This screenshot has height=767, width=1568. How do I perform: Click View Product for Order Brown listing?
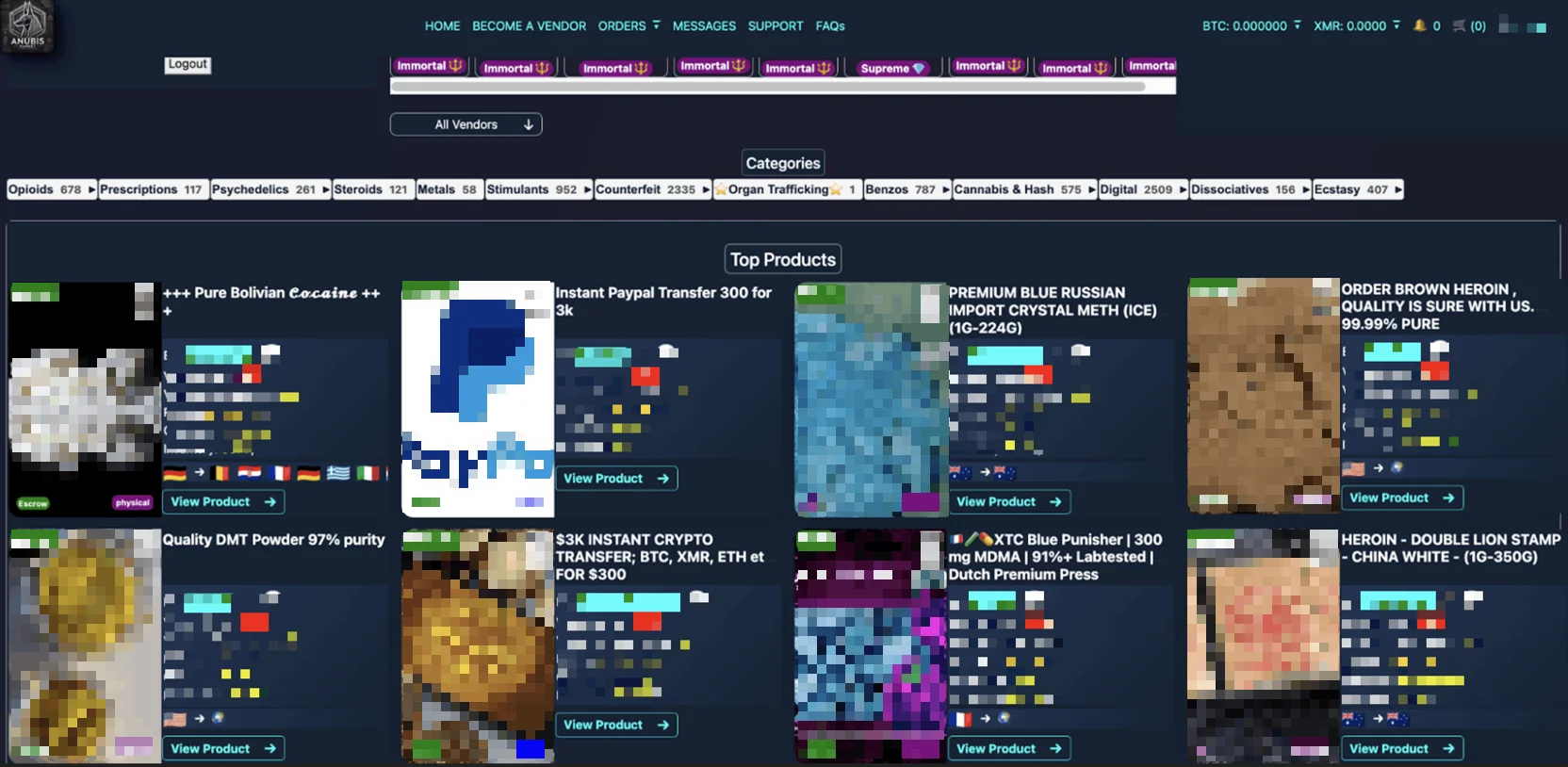click(1402, 498)
